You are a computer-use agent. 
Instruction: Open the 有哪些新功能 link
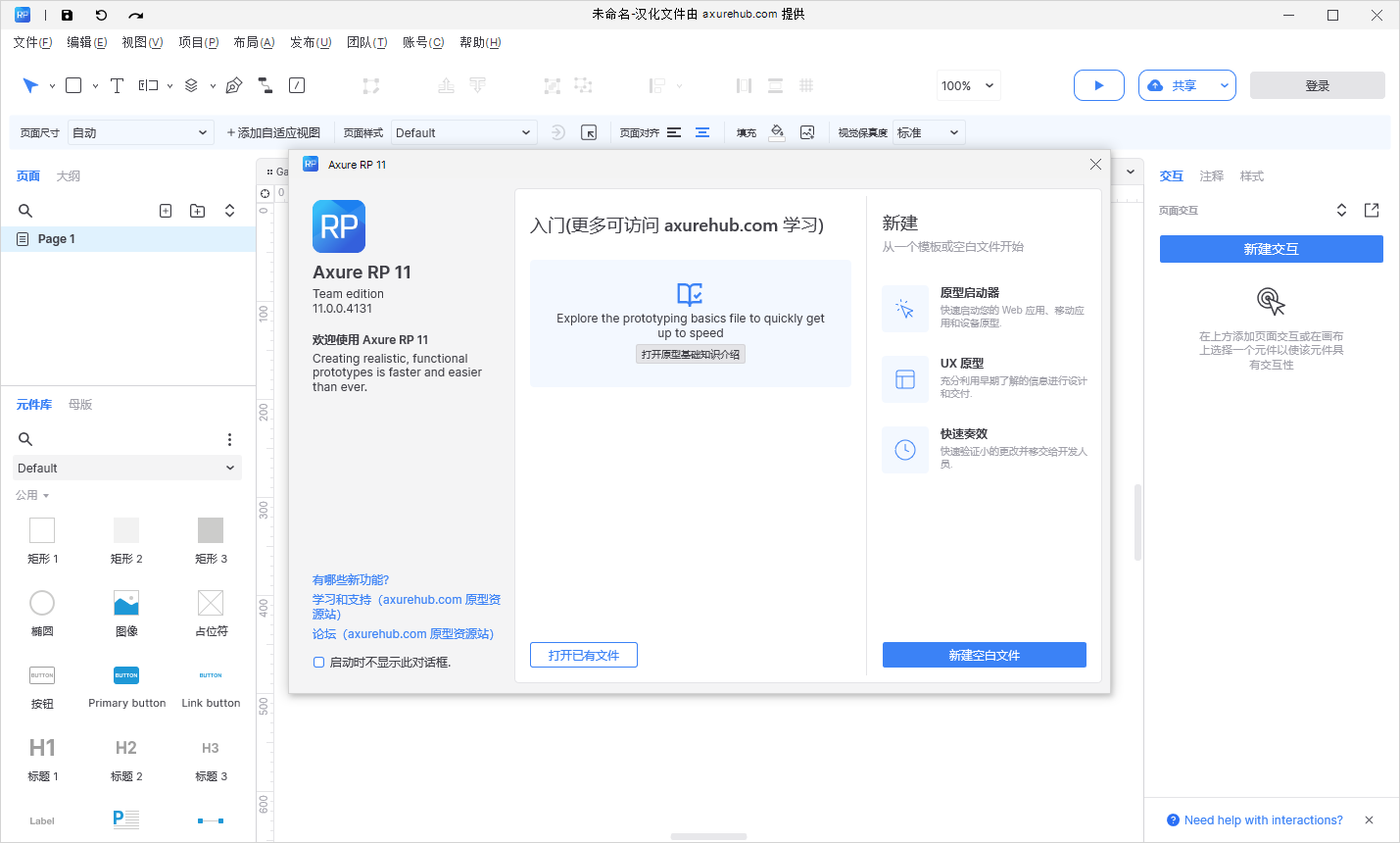[350, 579]
